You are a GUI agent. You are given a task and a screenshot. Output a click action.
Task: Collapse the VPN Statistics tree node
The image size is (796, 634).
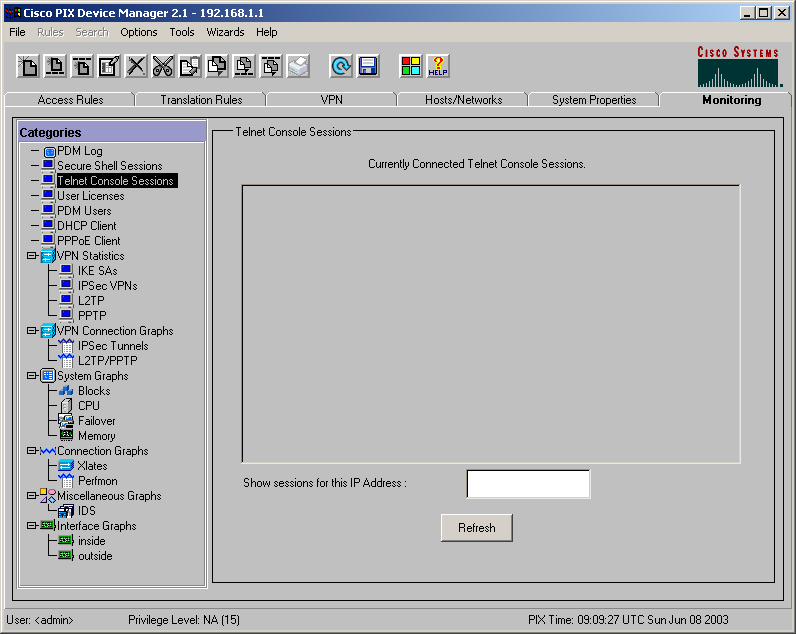tap(32, 256)
